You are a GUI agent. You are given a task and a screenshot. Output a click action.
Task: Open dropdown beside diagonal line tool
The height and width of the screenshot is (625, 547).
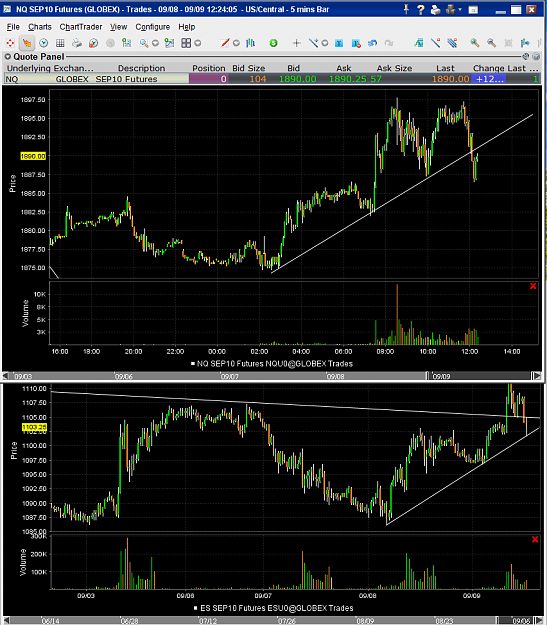point(325,43)
